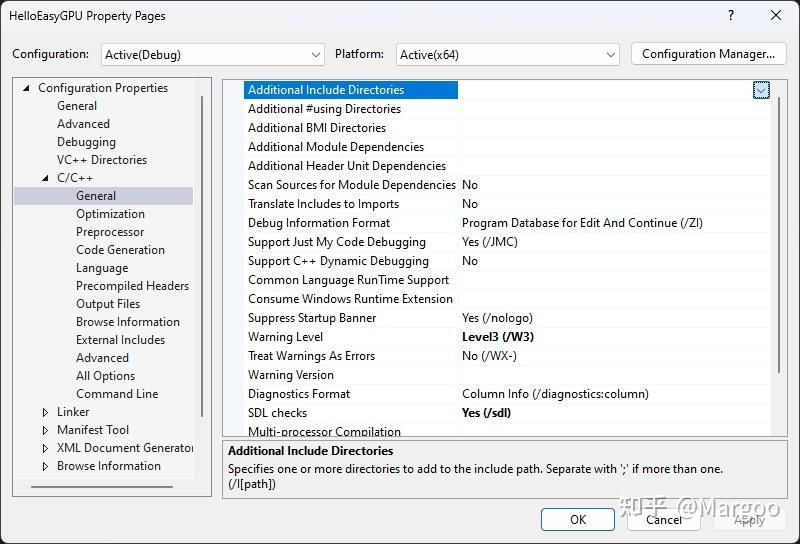Select the Debugging tree item

(86, 142)
